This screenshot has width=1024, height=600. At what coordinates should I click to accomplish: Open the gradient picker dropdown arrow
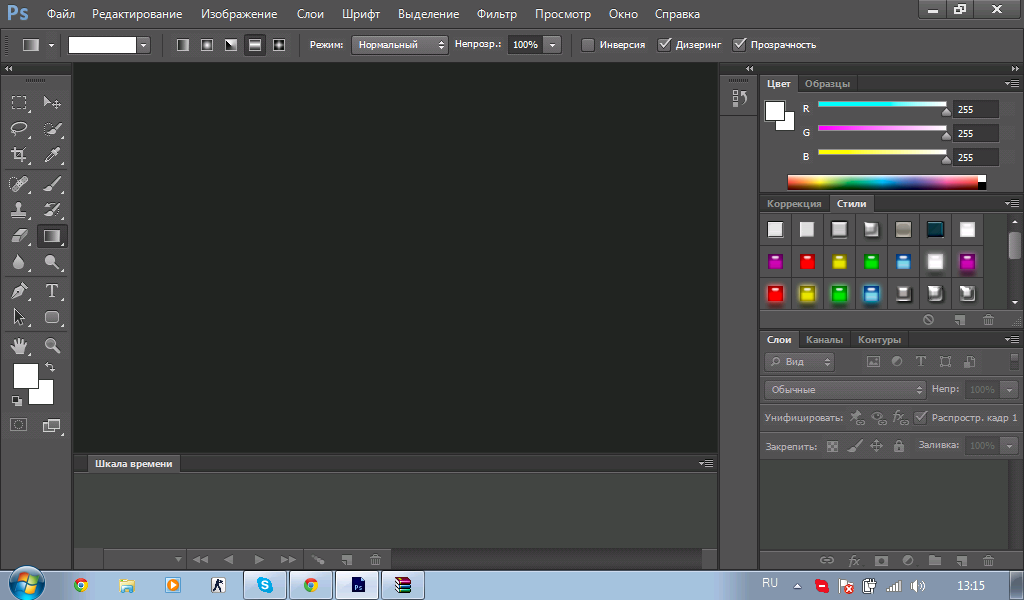pyautogui.click(x=144, y=45)
